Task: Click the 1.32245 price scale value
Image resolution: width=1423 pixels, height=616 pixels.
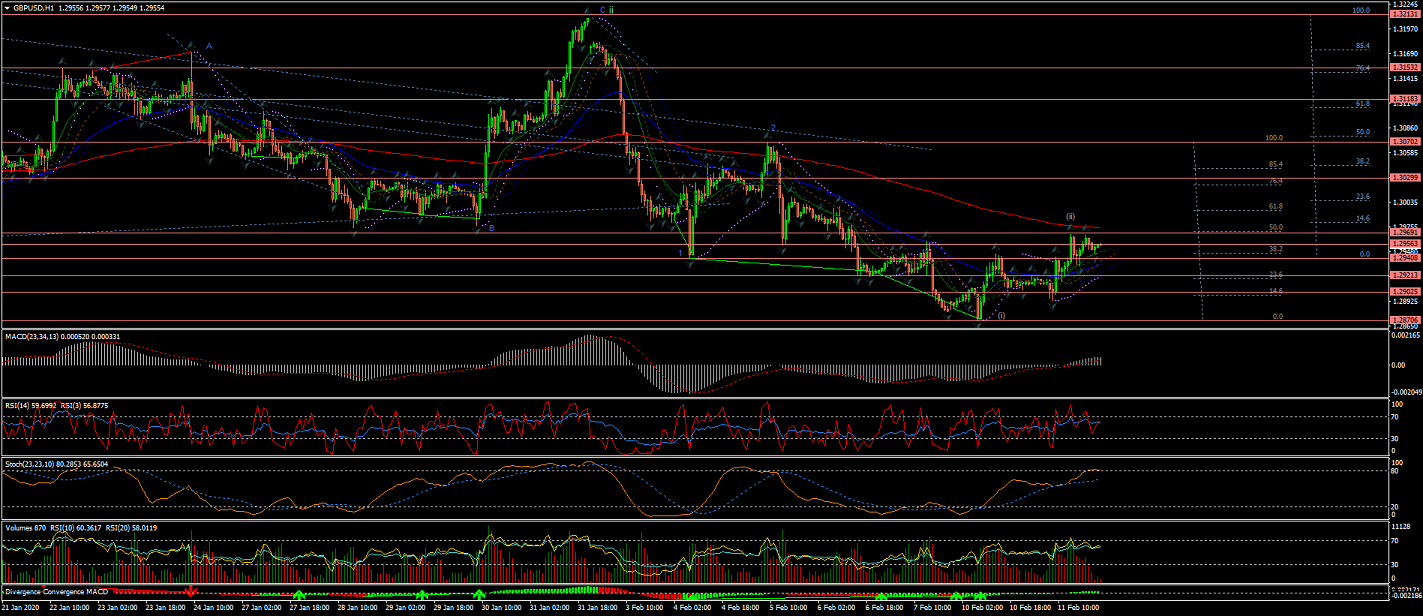Action: (1404, 5)
